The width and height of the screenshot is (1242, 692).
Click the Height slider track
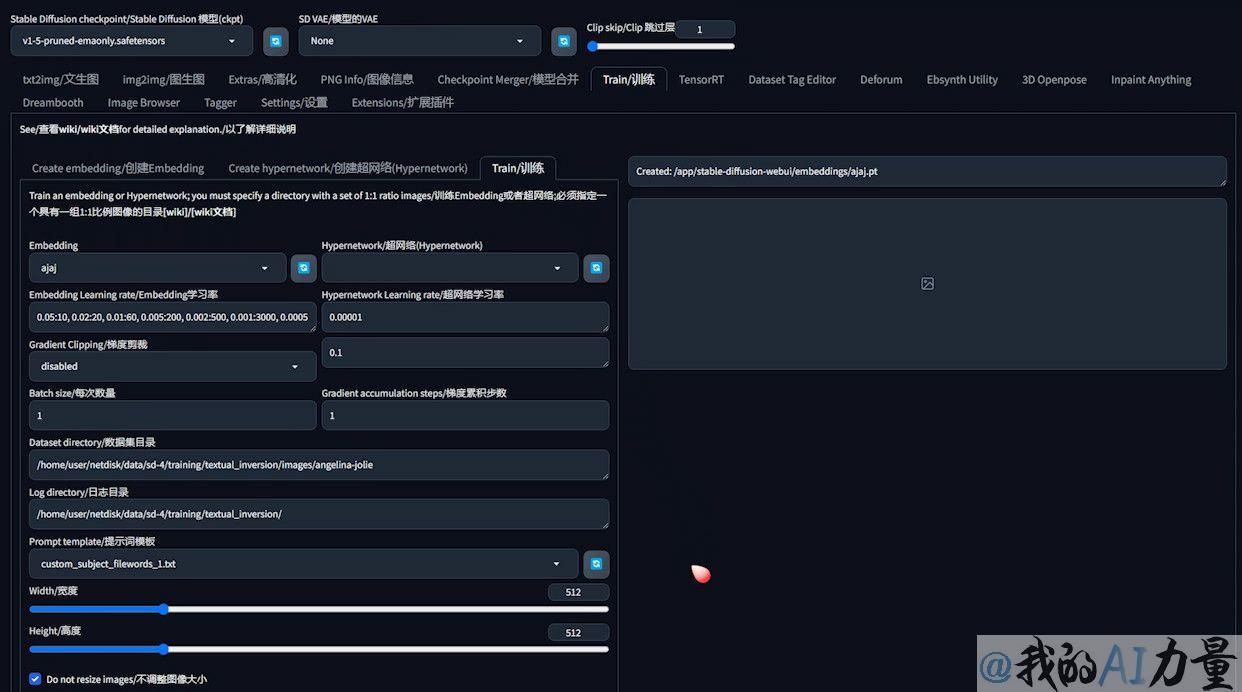tap(319, 649)
